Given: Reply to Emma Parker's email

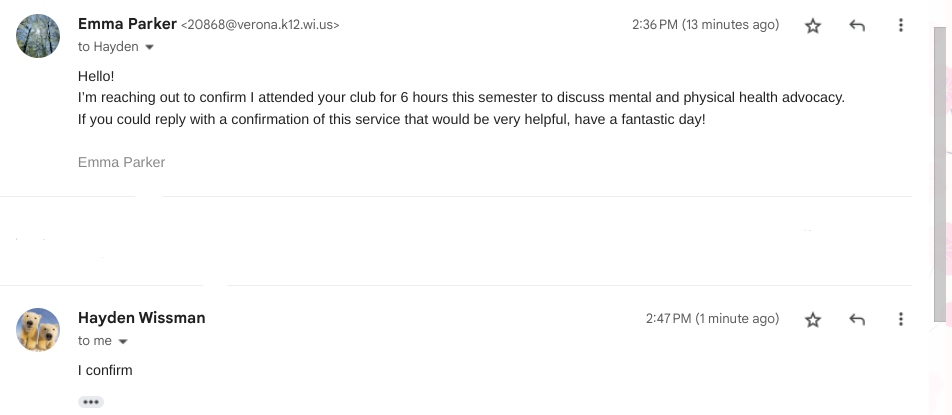Looking at the screenshot, I should click(x=857, y=26).
